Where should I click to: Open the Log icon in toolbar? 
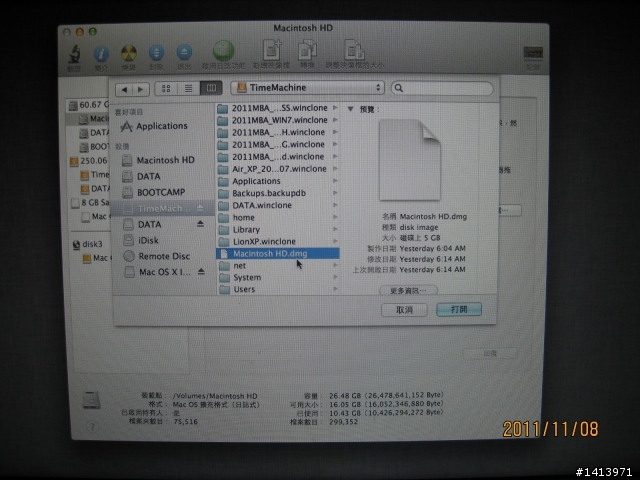click(533, 53)
